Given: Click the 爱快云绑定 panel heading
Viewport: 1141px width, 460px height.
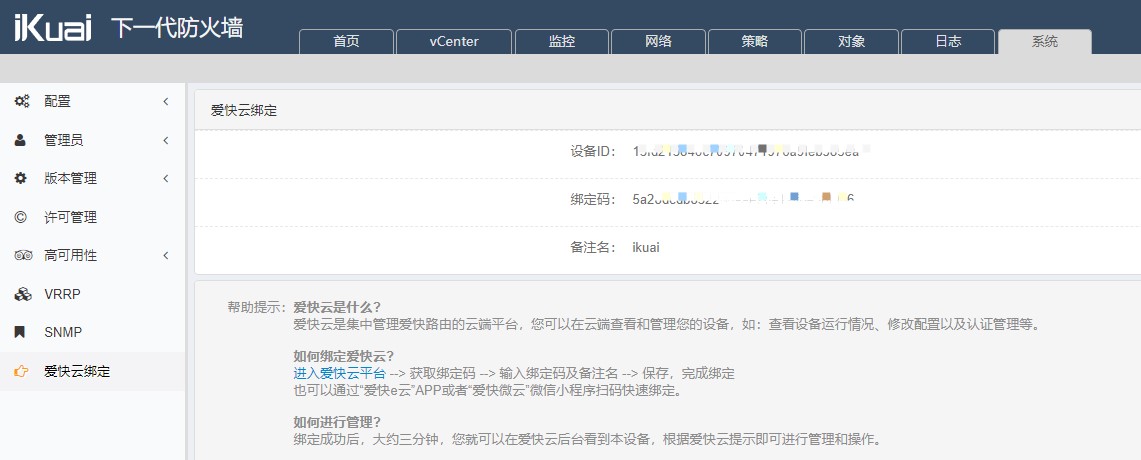Looking at the screenshot, I should [x=244, y=111].
